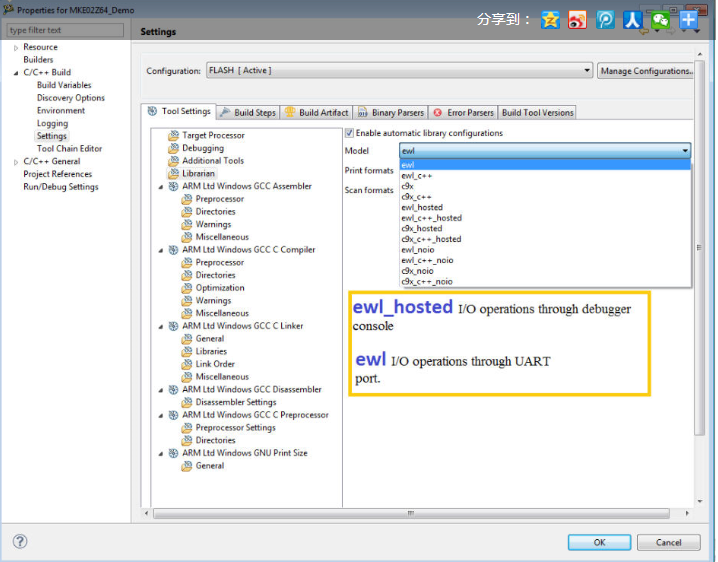Image resolution: width=718 pixels, height=562 pixels.
Task: Click the plus icon for more sharing
Action: coord(688,20)
